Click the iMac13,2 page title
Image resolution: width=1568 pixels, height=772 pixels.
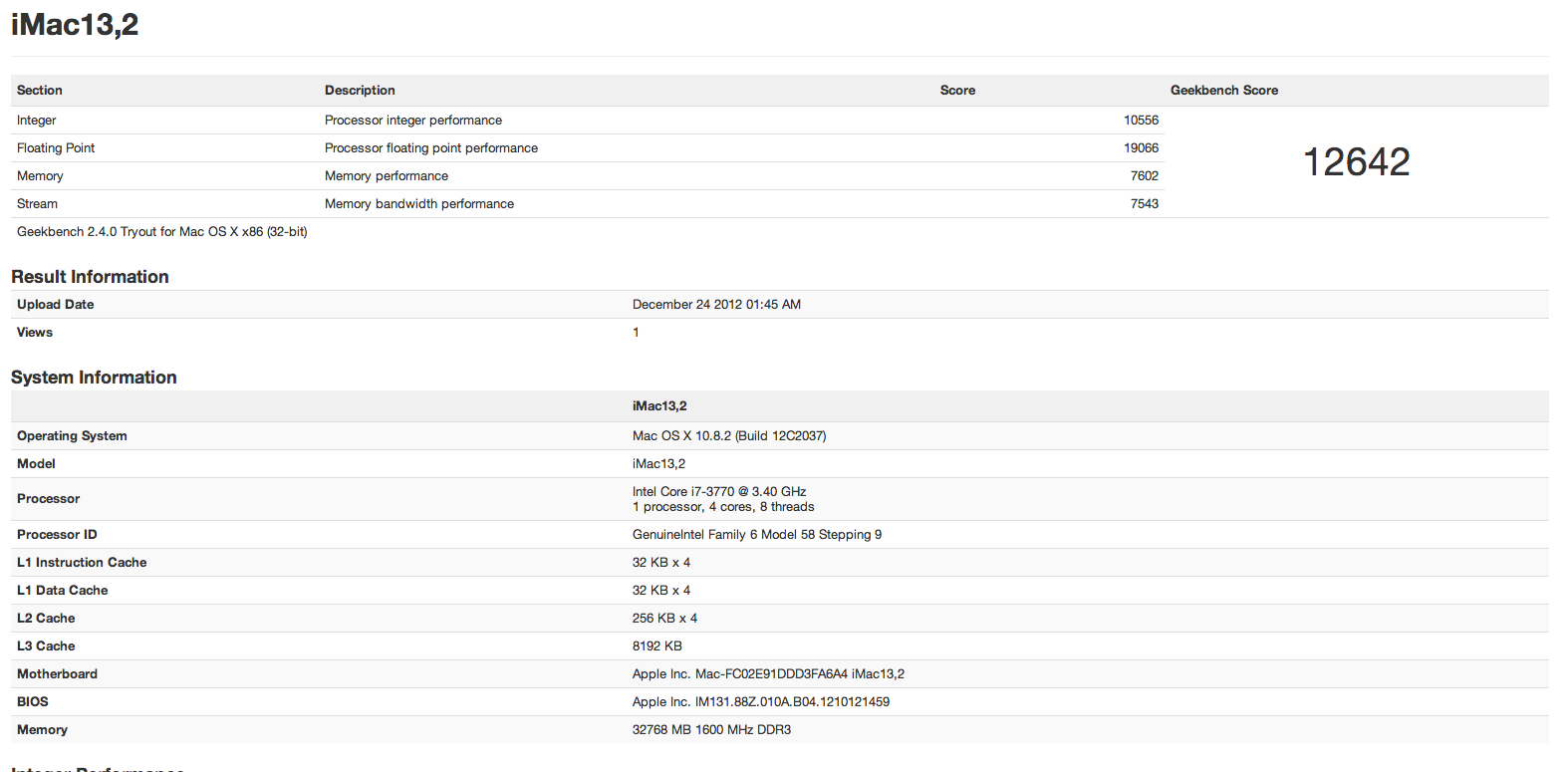(75, 24)
